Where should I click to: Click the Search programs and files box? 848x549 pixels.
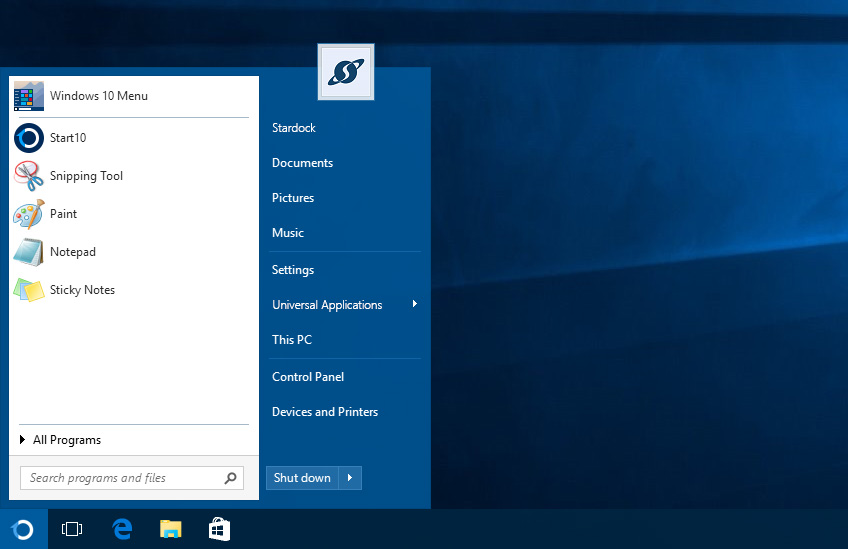pyautogui.click(x=132, y=478)
